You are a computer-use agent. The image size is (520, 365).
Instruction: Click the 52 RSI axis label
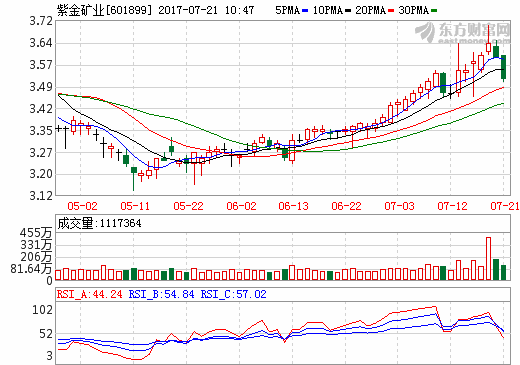tap(46, 334)
